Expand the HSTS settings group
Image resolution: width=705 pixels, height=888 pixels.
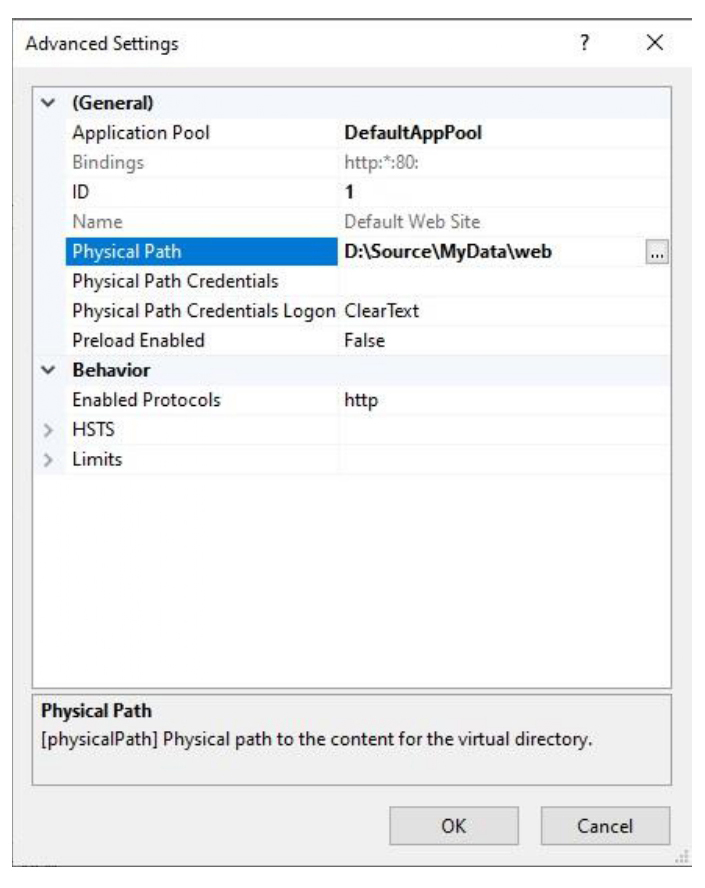(50, 430)
